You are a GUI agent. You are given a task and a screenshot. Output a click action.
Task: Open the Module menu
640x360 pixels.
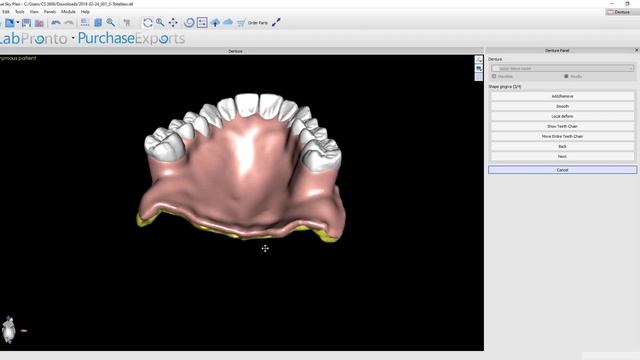(x=68, y=12)
